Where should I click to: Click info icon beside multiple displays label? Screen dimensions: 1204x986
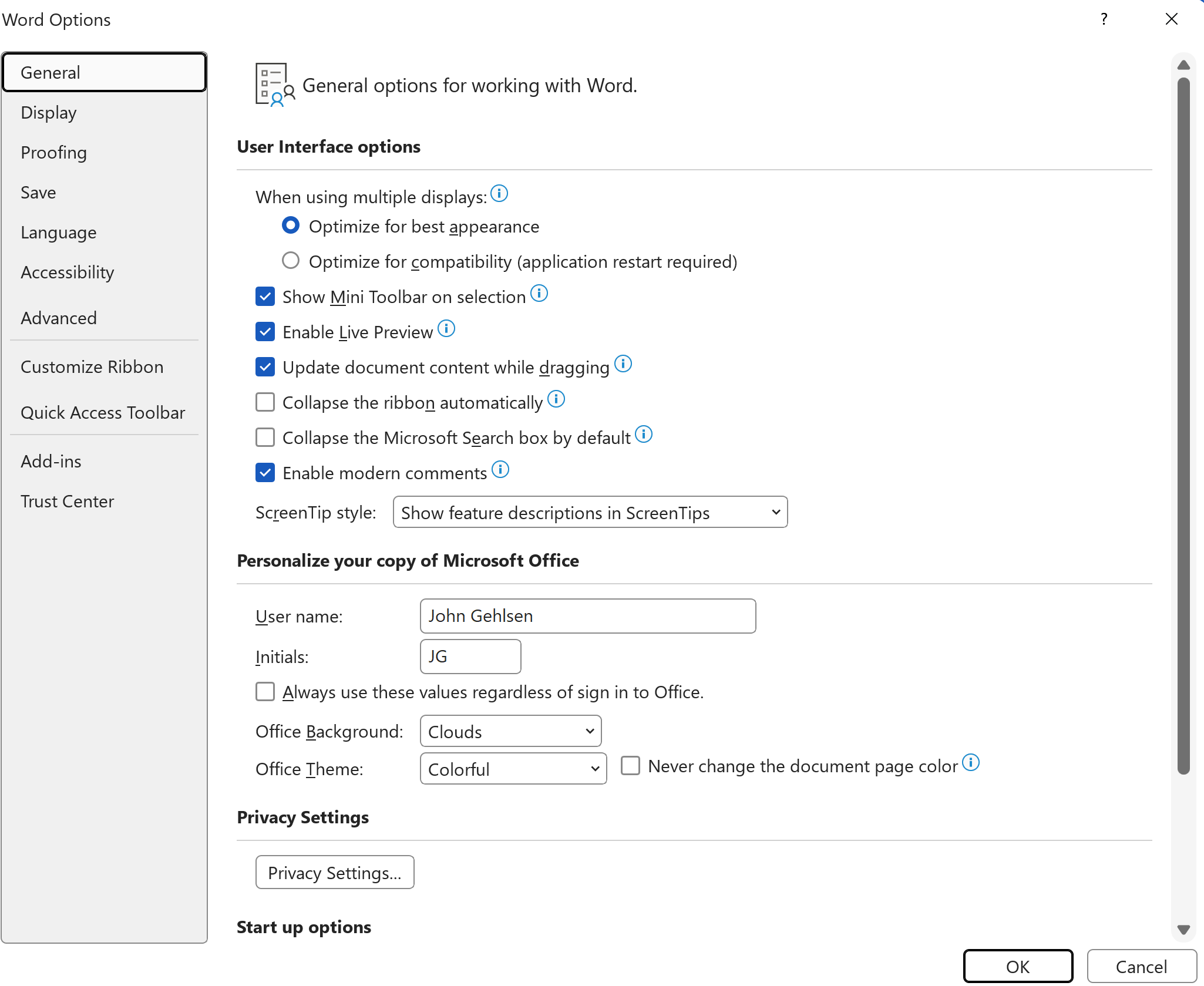pyautogui.click(x=499, y=193)
